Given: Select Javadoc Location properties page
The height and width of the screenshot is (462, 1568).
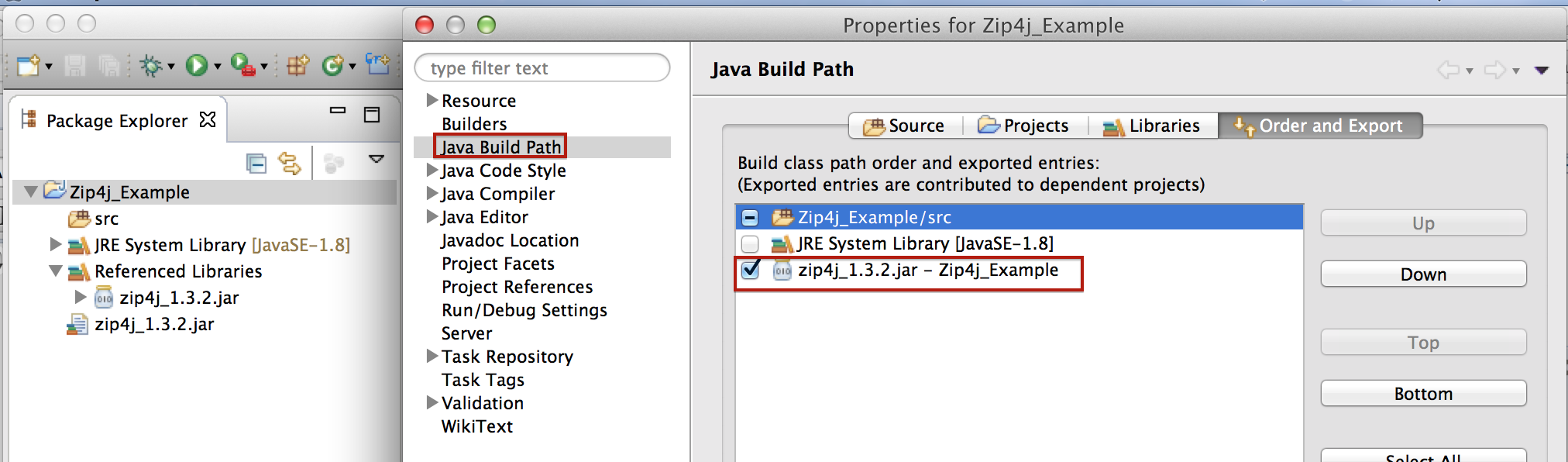Looking at the screenshot, I should (x=510, y=240).
